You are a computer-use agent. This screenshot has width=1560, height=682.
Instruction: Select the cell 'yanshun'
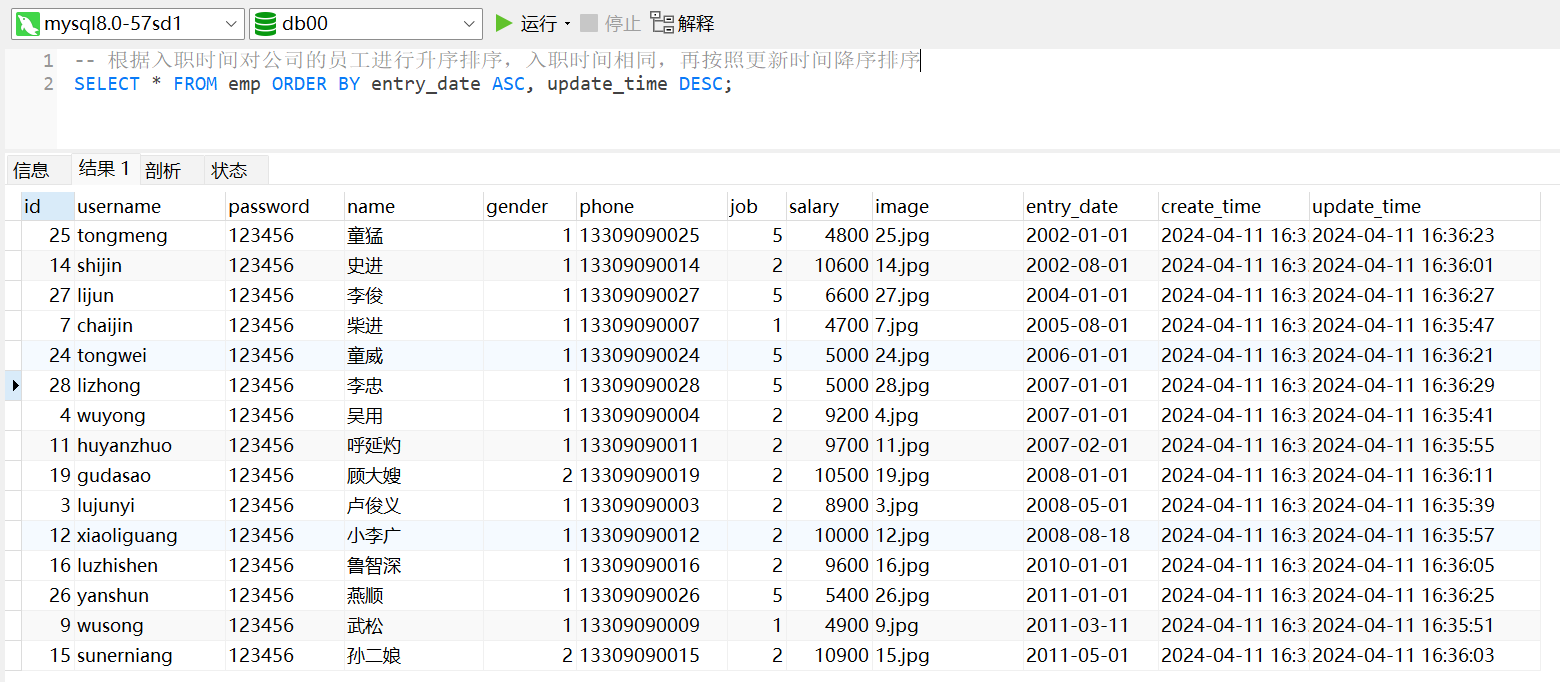point(150,596)
